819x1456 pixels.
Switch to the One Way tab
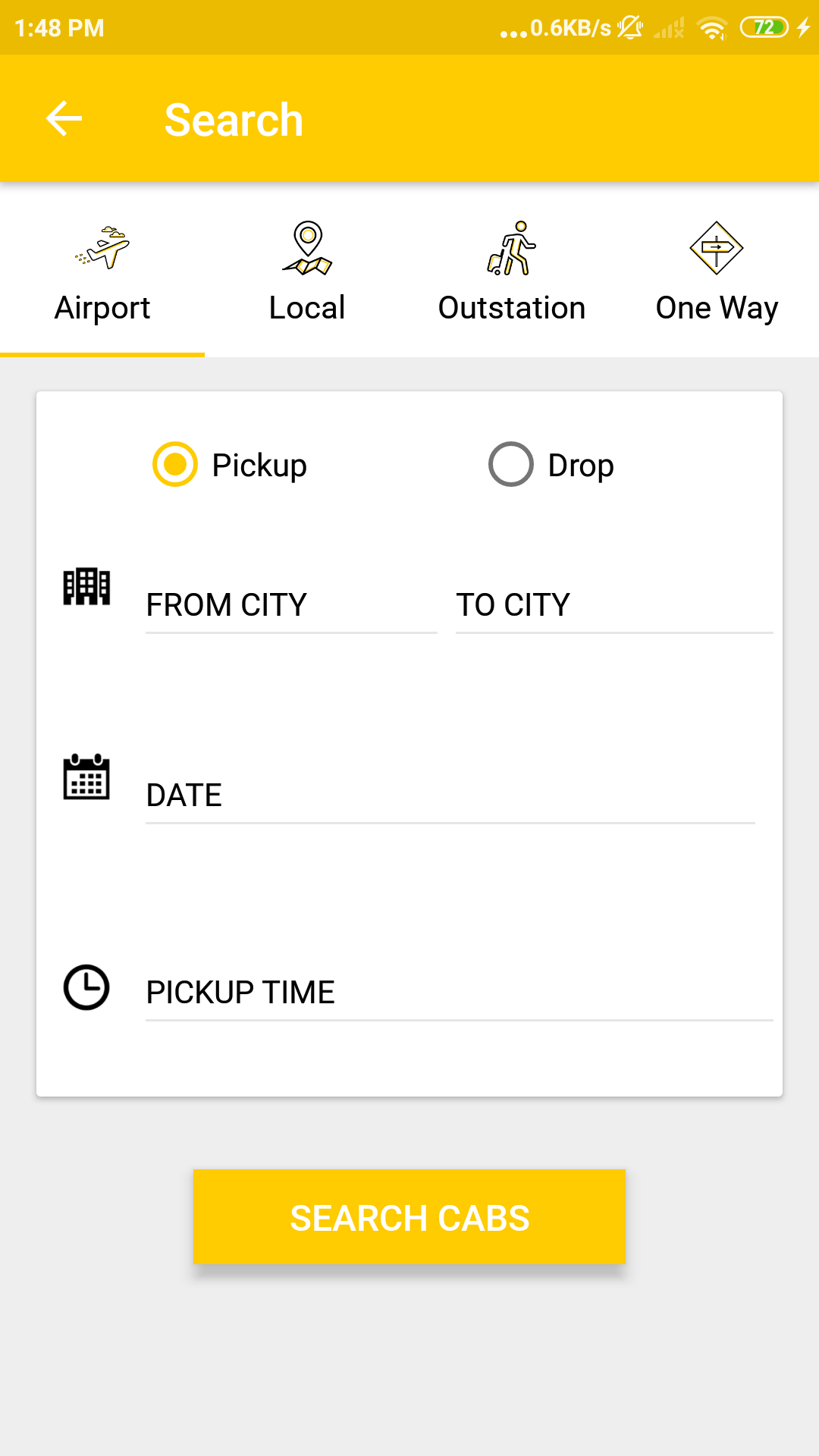click(717, 308)
